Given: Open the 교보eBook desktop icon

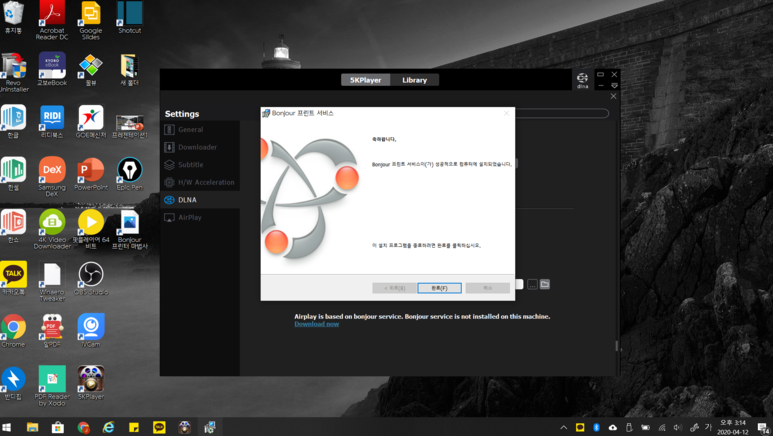Looking at the screenshot, I should [52, 69].
